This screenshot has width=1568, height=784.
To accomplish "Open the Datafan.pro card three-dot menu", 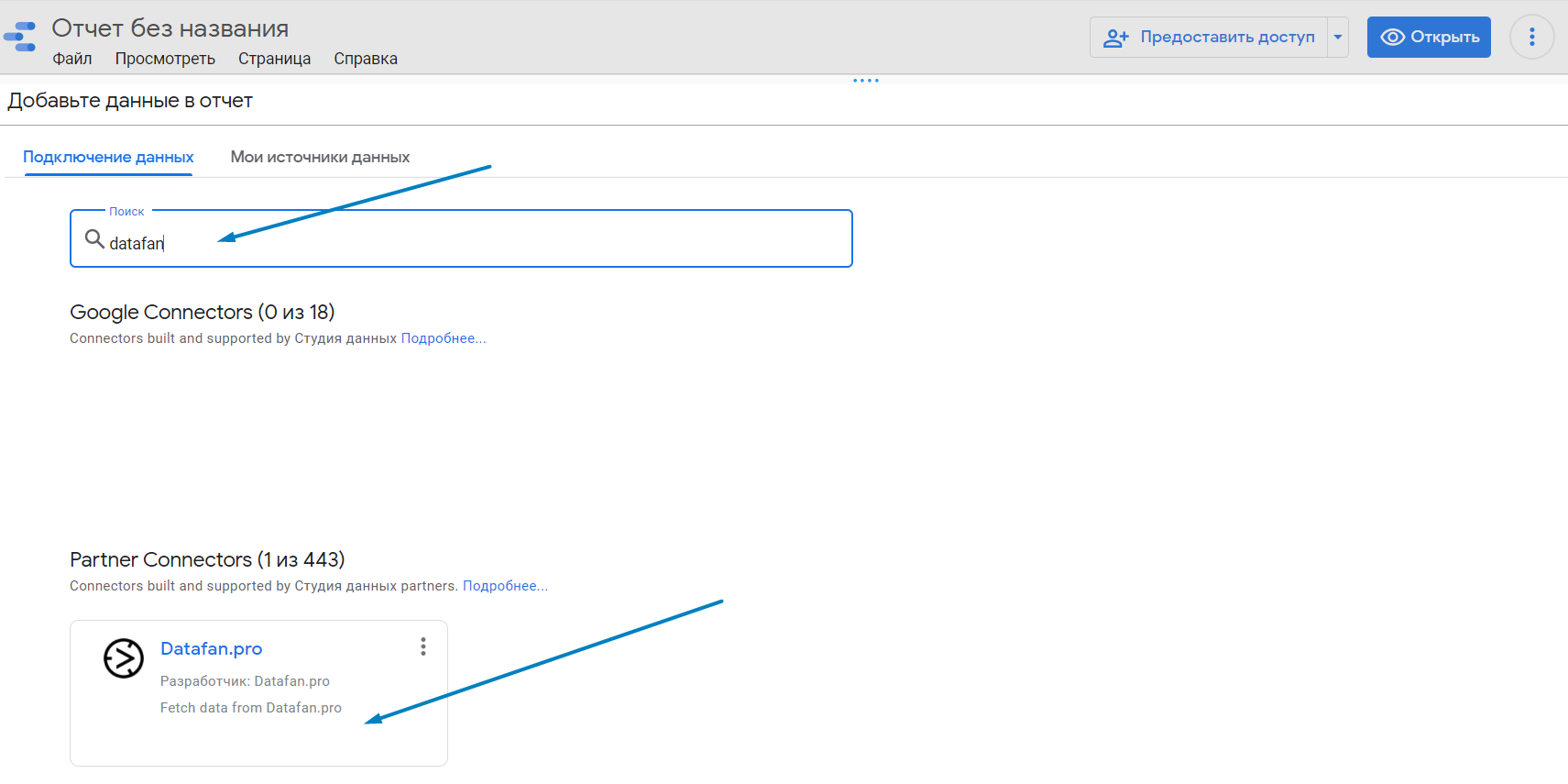I will click(x=422, y=646).
